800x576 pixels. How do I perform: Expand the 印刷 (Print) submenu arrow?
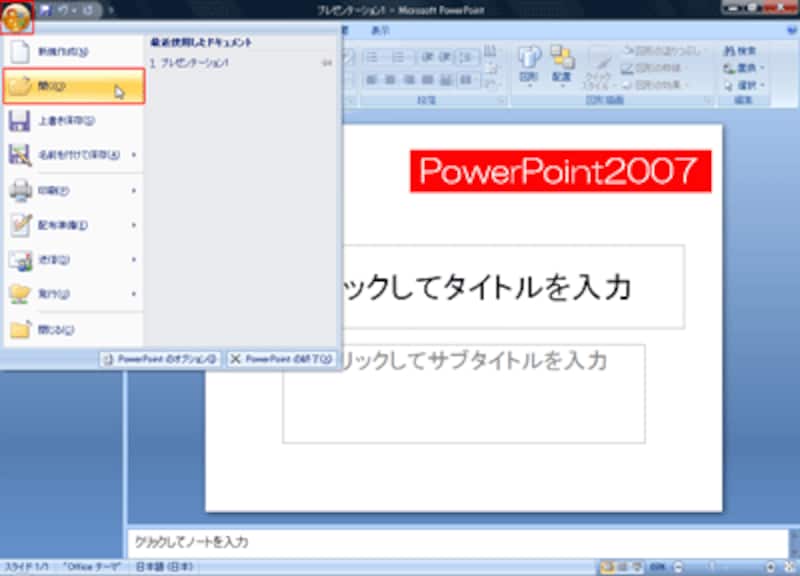click(x=134, y=190)
